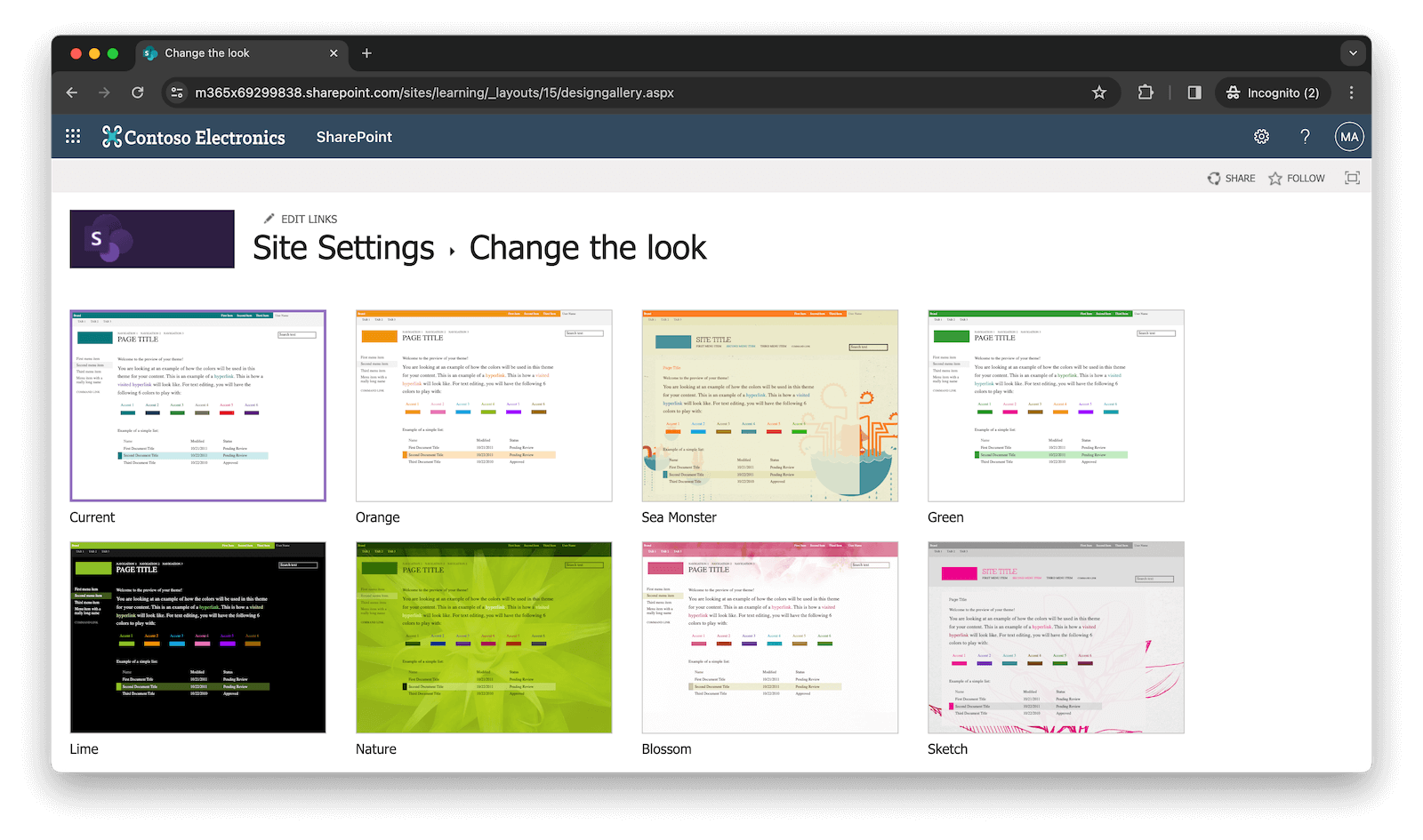Click the Edit Links button

[309, 219]
